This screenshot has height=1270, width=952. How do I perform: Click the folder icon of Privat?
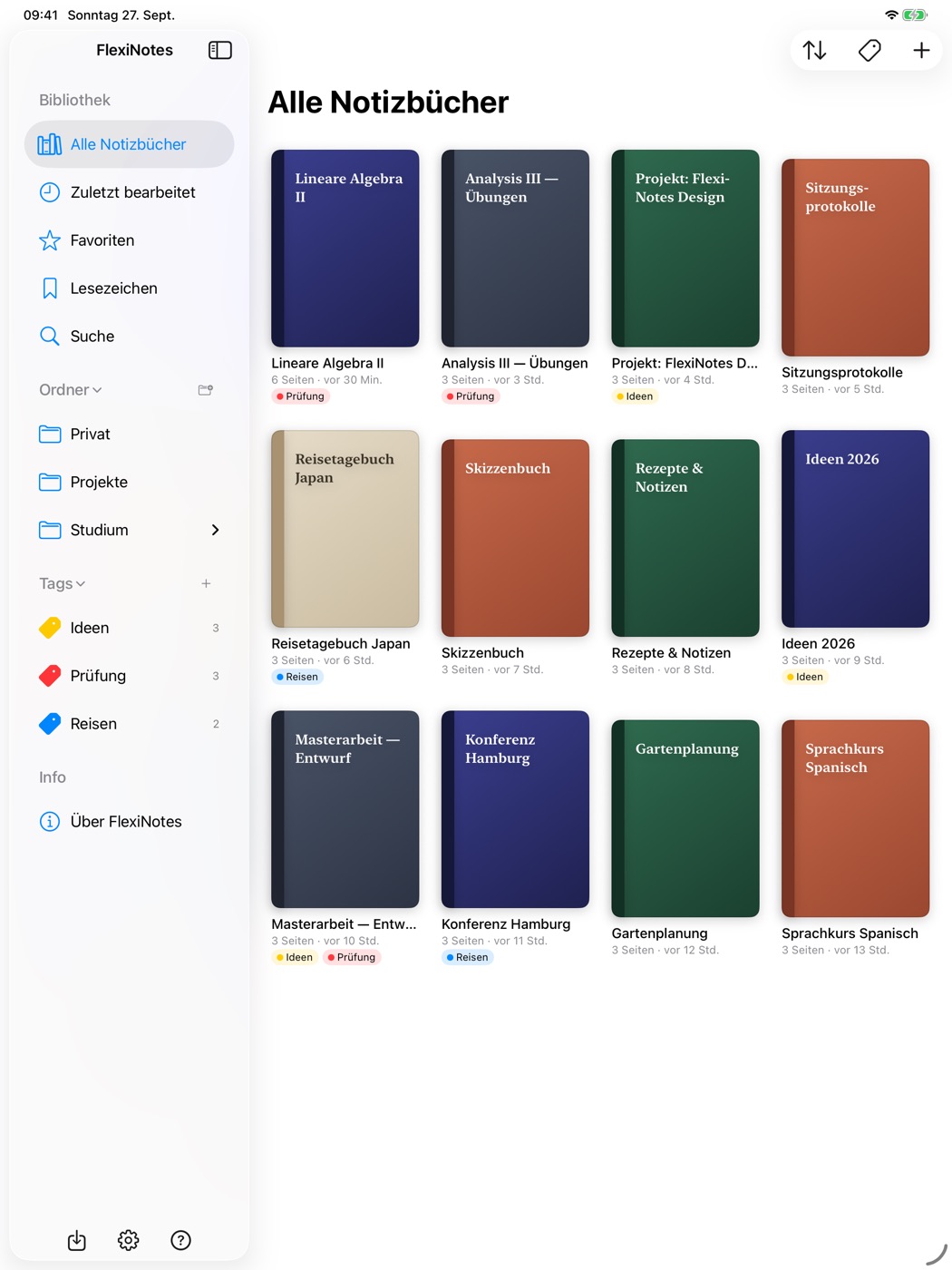(50, 435)
